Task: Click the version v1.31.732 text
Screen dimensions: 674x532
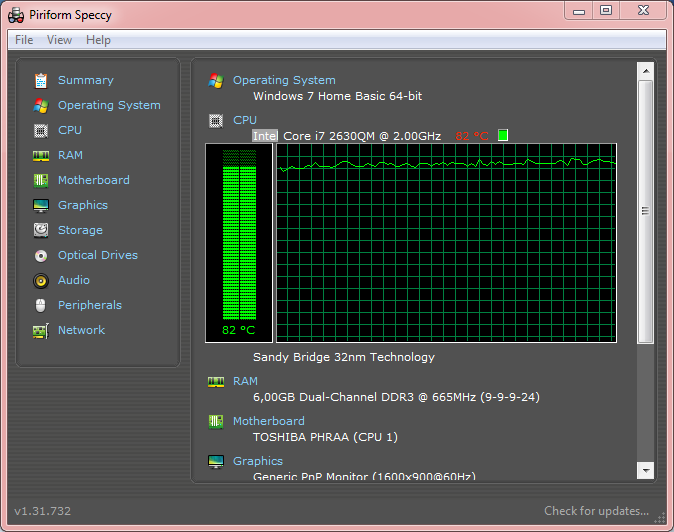Action: click(x=43, y=511)
